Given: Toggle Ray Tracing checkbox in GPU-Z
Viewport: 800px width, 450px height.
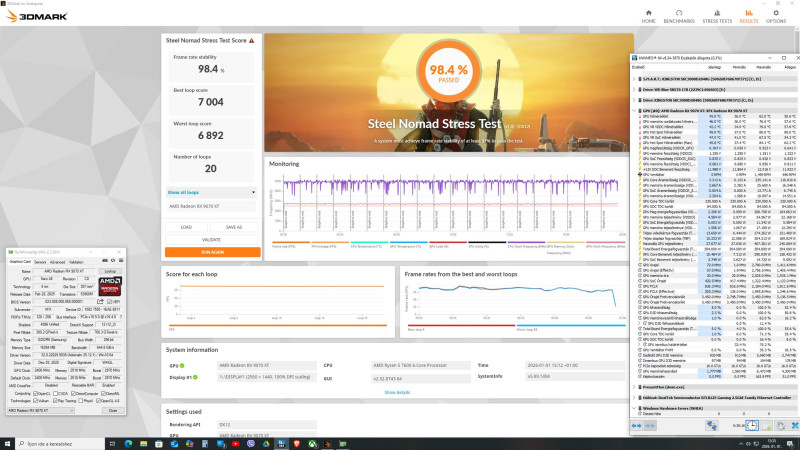Looking at the screenshot, I should (x=55, y=401).
